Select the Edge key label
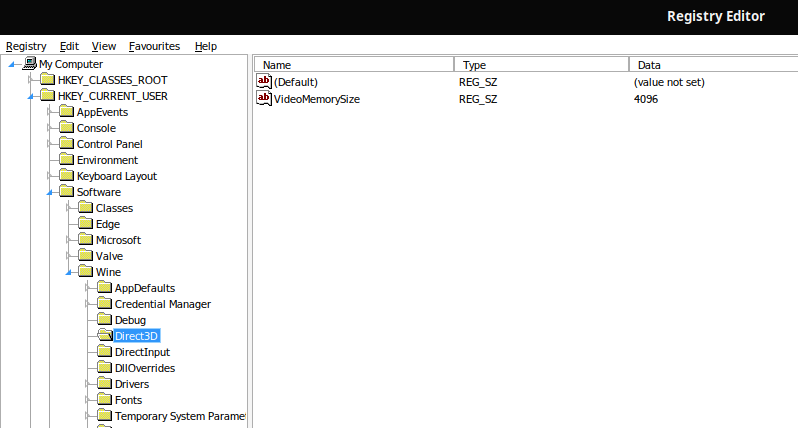The width and height of the screenshot is (798, 428). point(108,224)
